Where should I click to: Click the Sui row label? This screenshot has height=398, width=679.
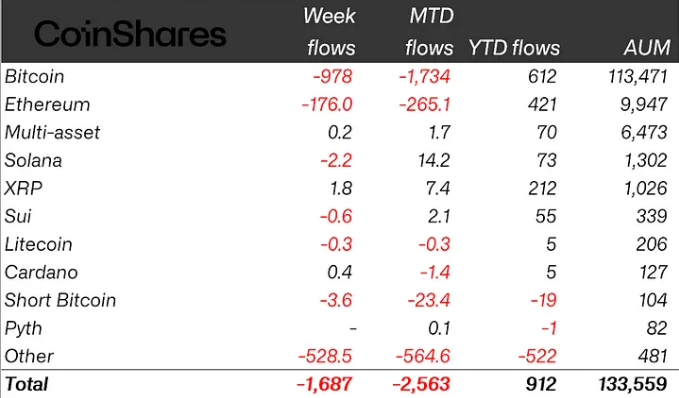tap(18, 216)
